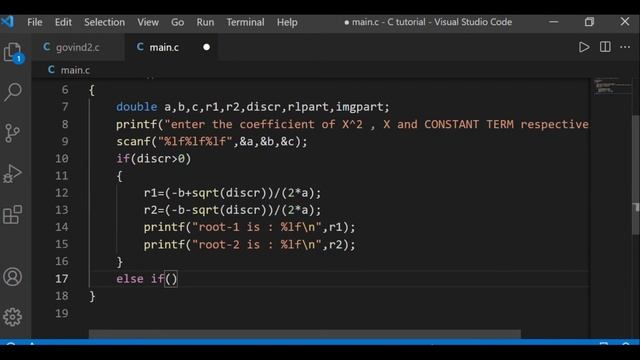Click the scanf statement on line 9

point(211,141)
